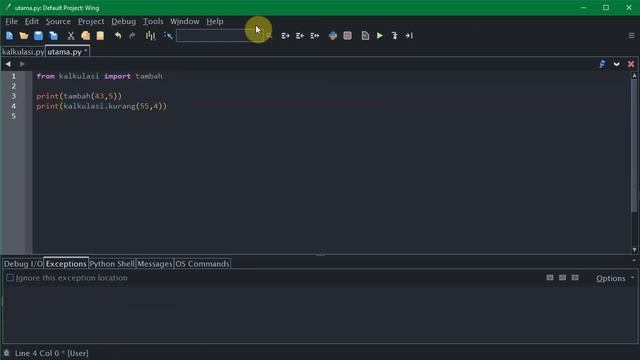Open the OS Commands tab
The image size is (640, 360).
(x=202, y=264)
